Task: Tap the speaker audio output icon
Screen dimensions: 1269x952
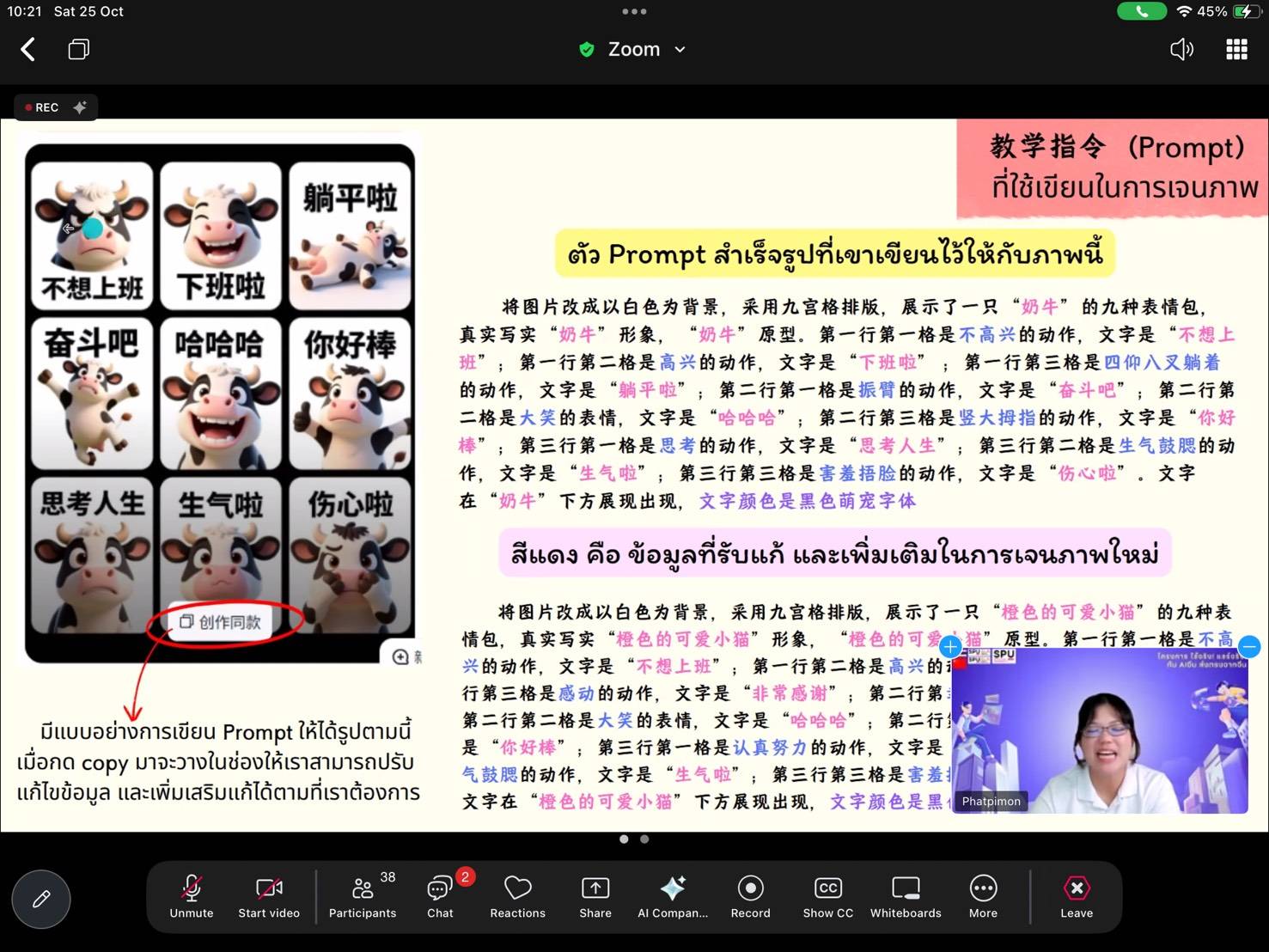Action: pyautogui.click(x=1181, y=50)
